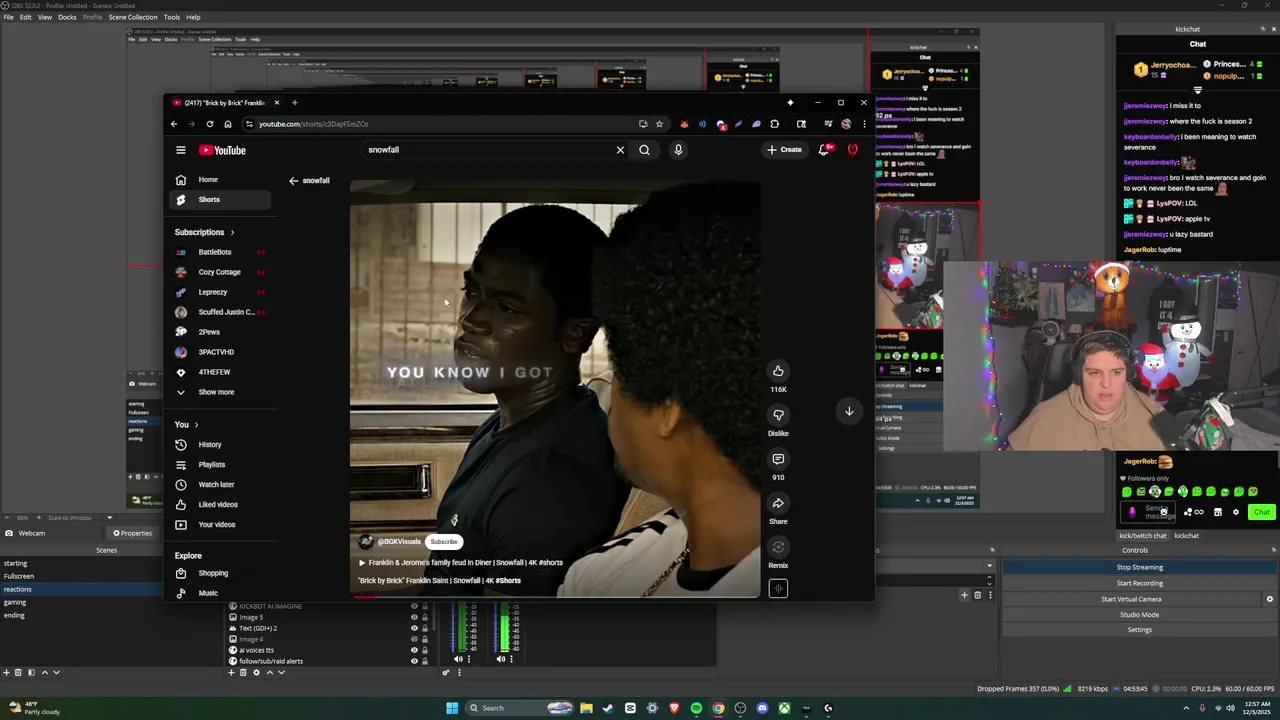Open Virtual Camera settings gear
Image resolution: width=1280 pixels, height=720 pixels.
[1270, 599]
